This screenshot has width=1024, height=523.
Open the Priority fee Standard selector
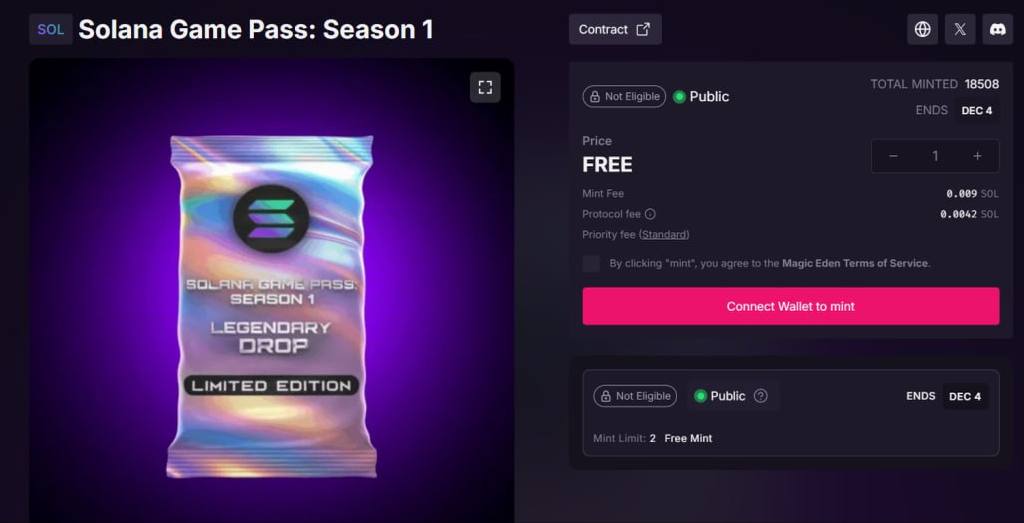(x=664, y=234)
